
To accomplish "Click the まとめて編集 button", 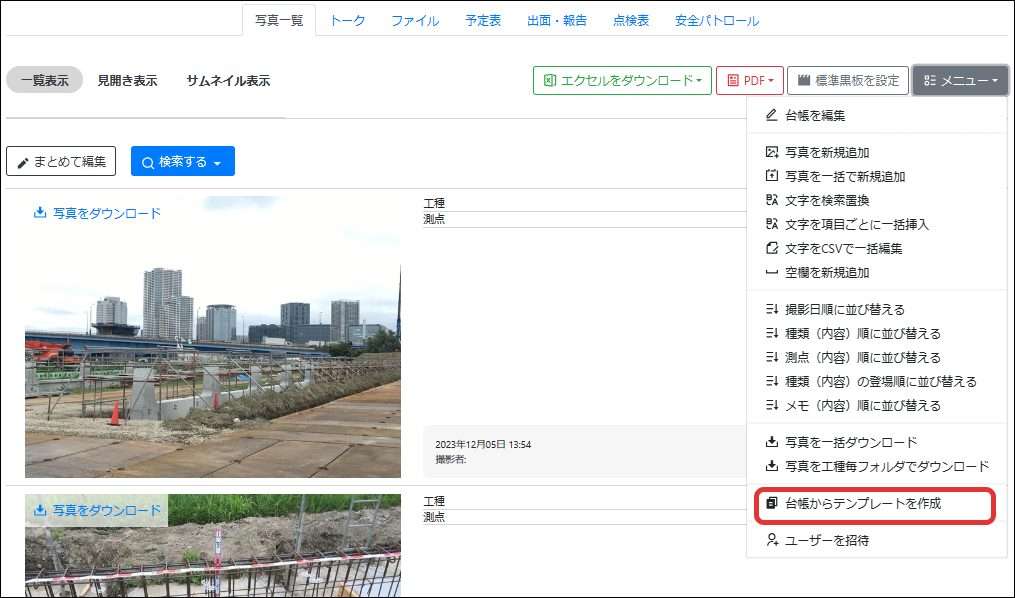I will [x=61, y=161].
